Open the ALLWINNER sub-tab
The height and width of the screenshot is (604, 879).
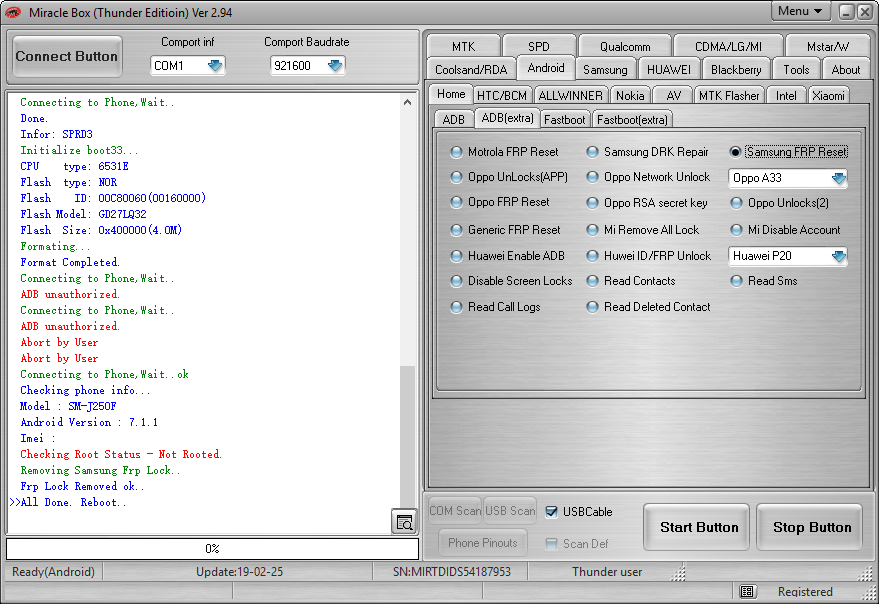click(570, 96)
